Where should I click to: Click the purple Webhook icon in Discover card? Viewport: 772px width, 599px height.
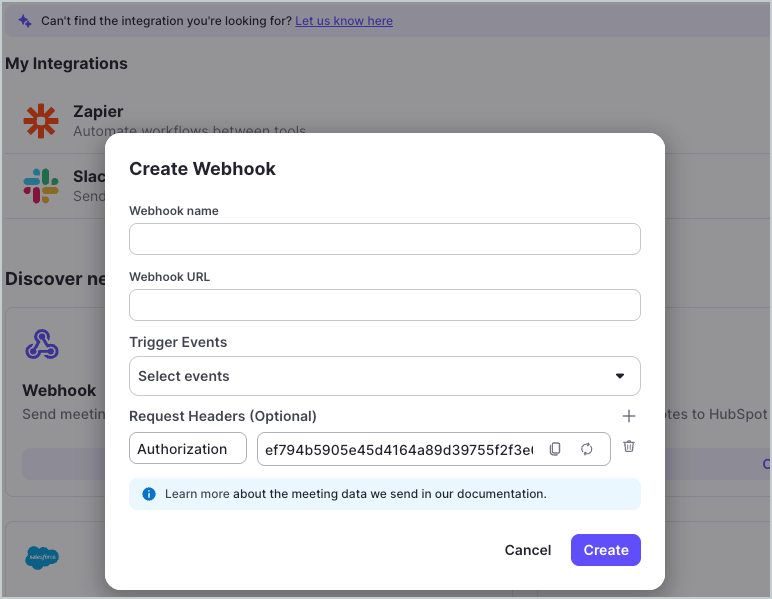(42, 345)
